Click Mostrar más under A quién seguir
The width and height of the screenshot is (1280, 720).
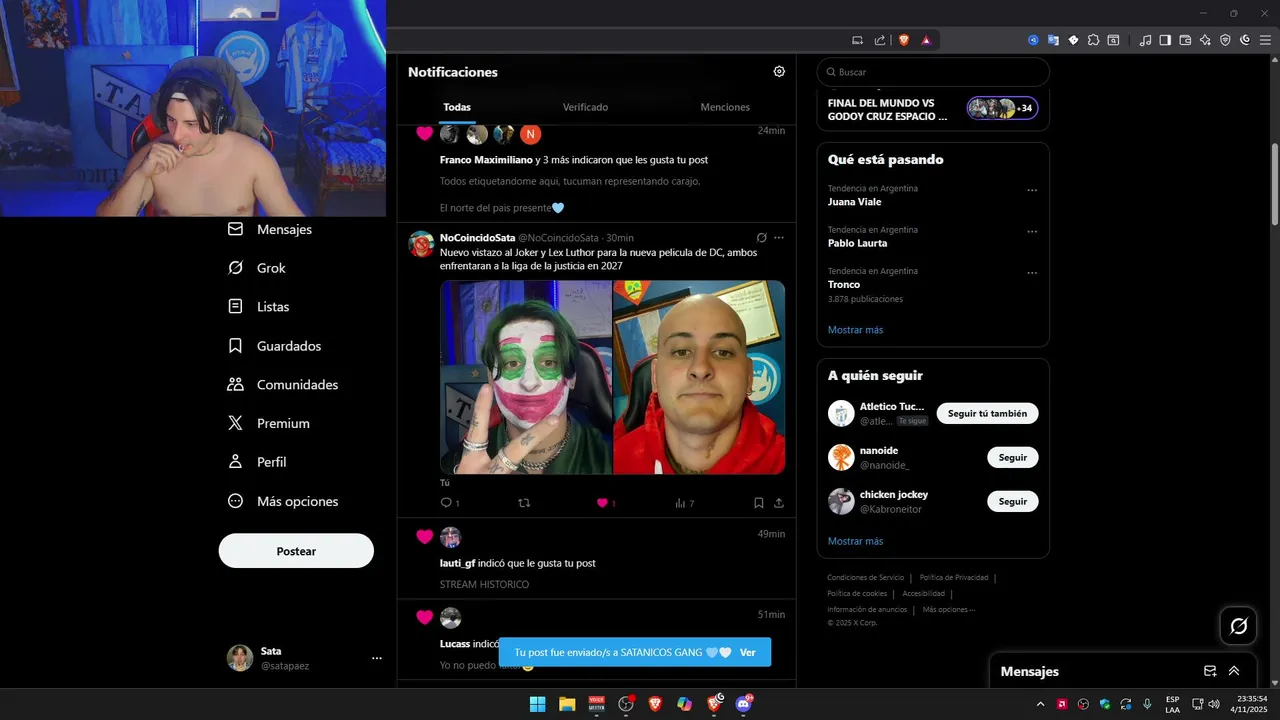pos(855,541)
